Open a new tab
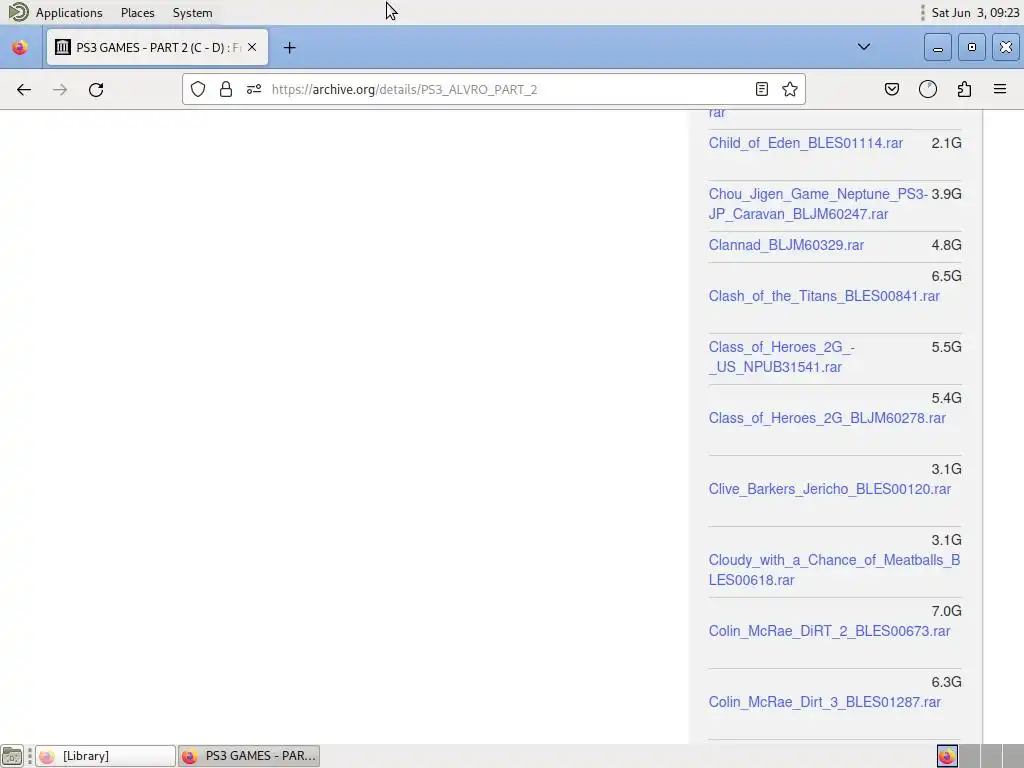1024x768 pixels. coord(289,48)
